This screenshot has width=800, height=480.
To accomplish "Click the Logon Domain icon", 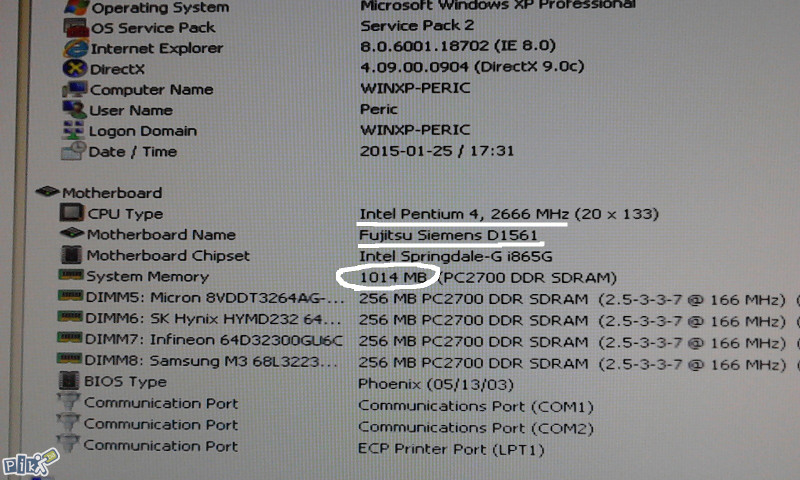I will (x=73, y=131).
